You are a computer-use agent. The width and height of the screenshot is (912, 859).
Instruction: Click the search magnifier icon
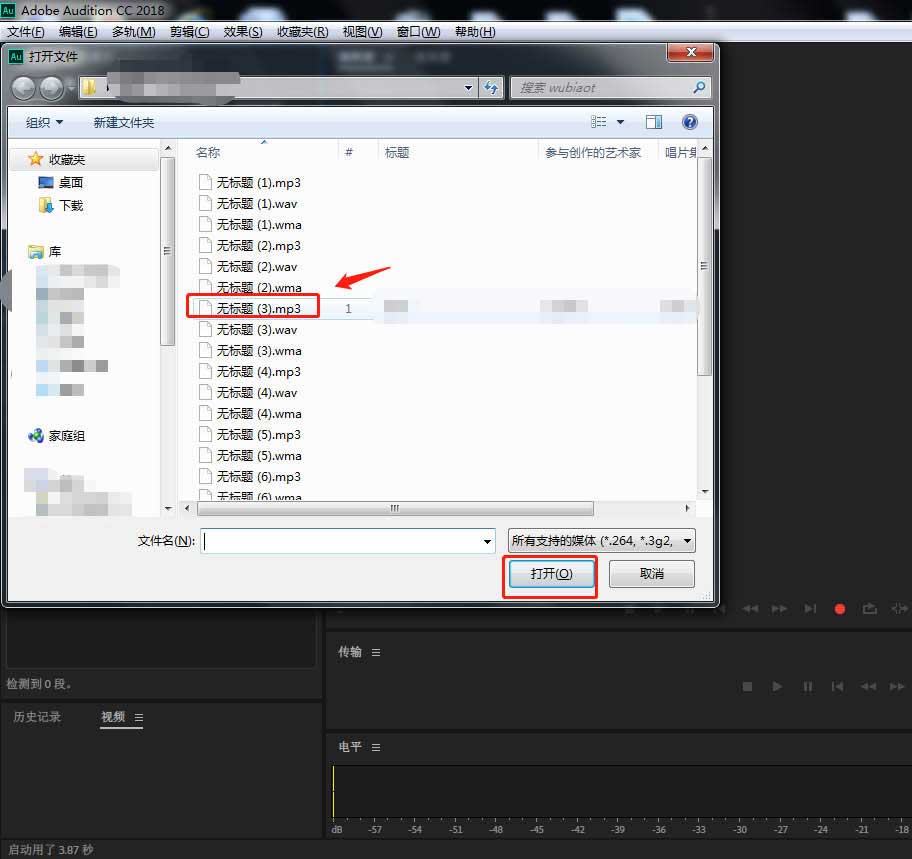pos(699,88)
